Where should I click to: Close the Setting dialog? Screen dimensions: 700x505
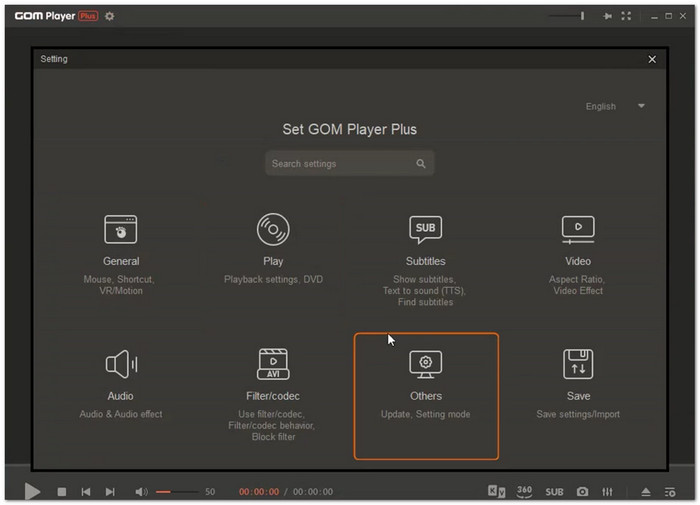pos(652,59)
